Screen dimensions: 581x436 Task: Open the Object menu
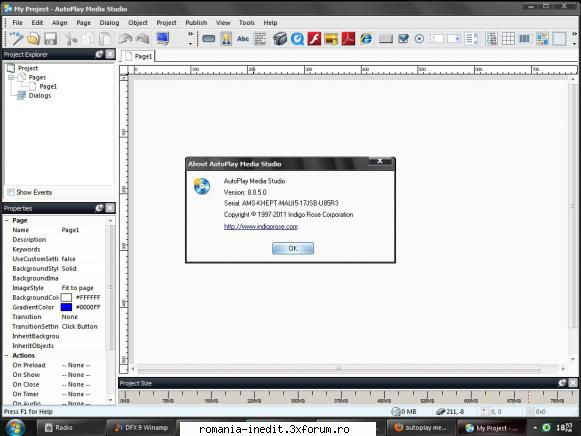pyautogui.click(x=138, y=23)
